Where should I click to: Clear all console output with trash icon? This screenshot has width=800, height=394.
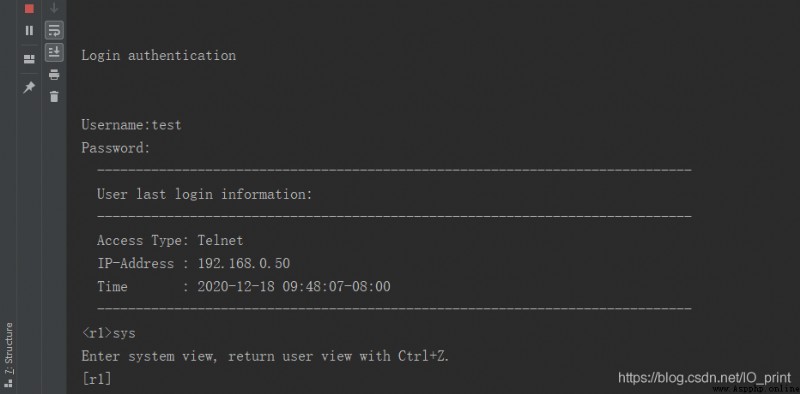[54, 96]
